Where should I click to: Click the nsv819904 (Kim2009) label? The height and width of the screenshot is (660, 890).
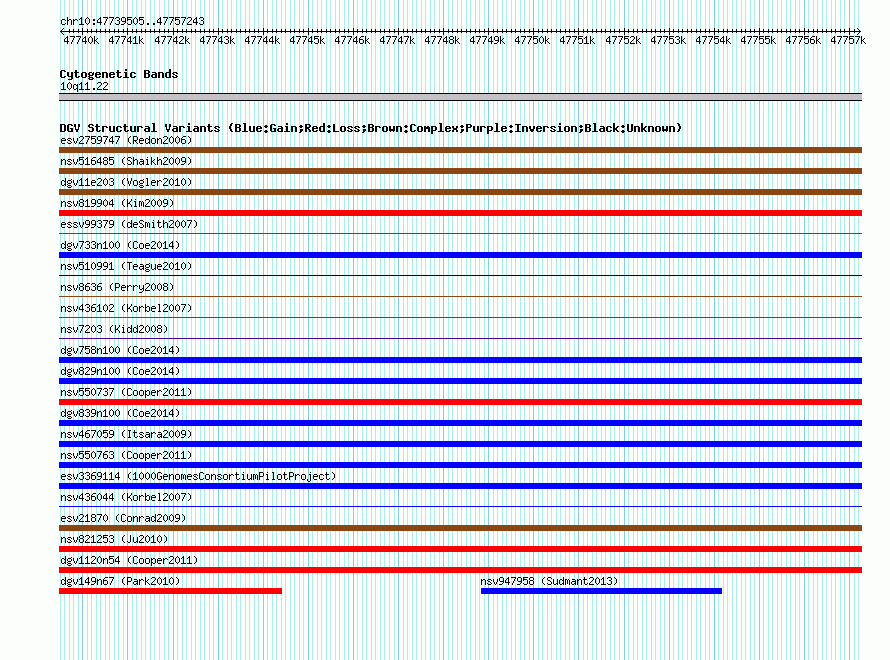(117, 203)
